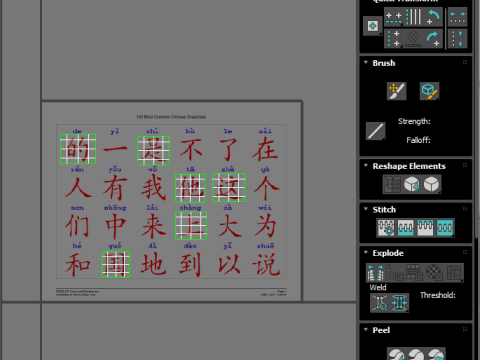Click the texture title '100 Most Common Chinese Characters'
Image resolution: width=480 pixels, height=360 pixels.
pos(171,117)
